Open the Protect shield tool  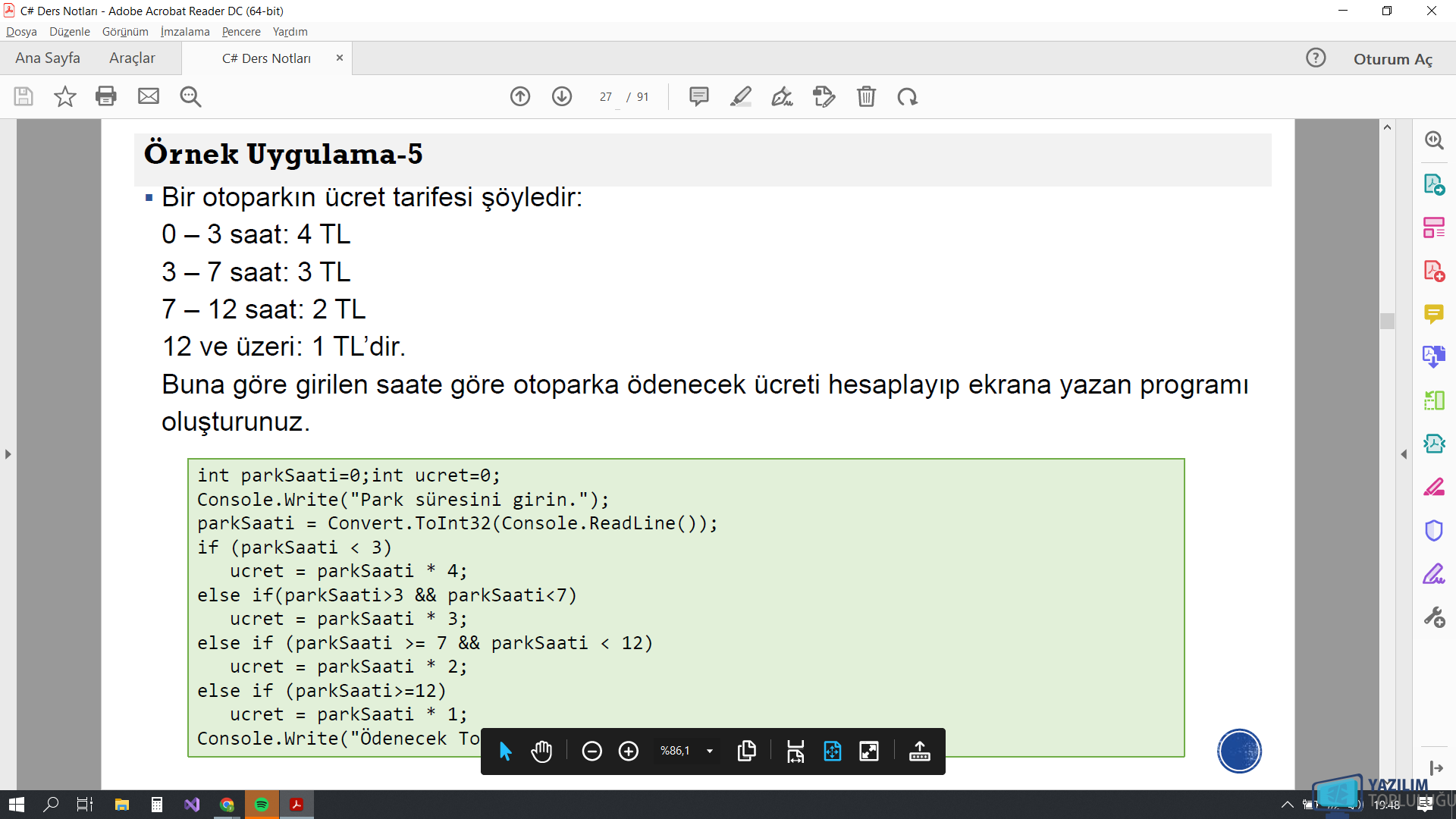click(1434, 530)
